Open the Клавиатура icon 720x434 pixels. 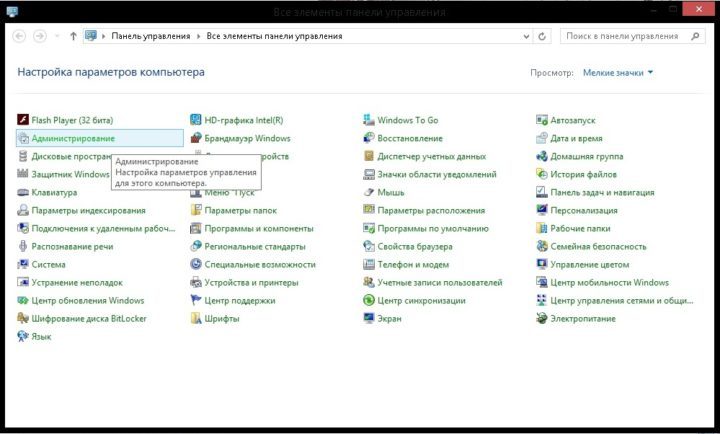[23, 192]
